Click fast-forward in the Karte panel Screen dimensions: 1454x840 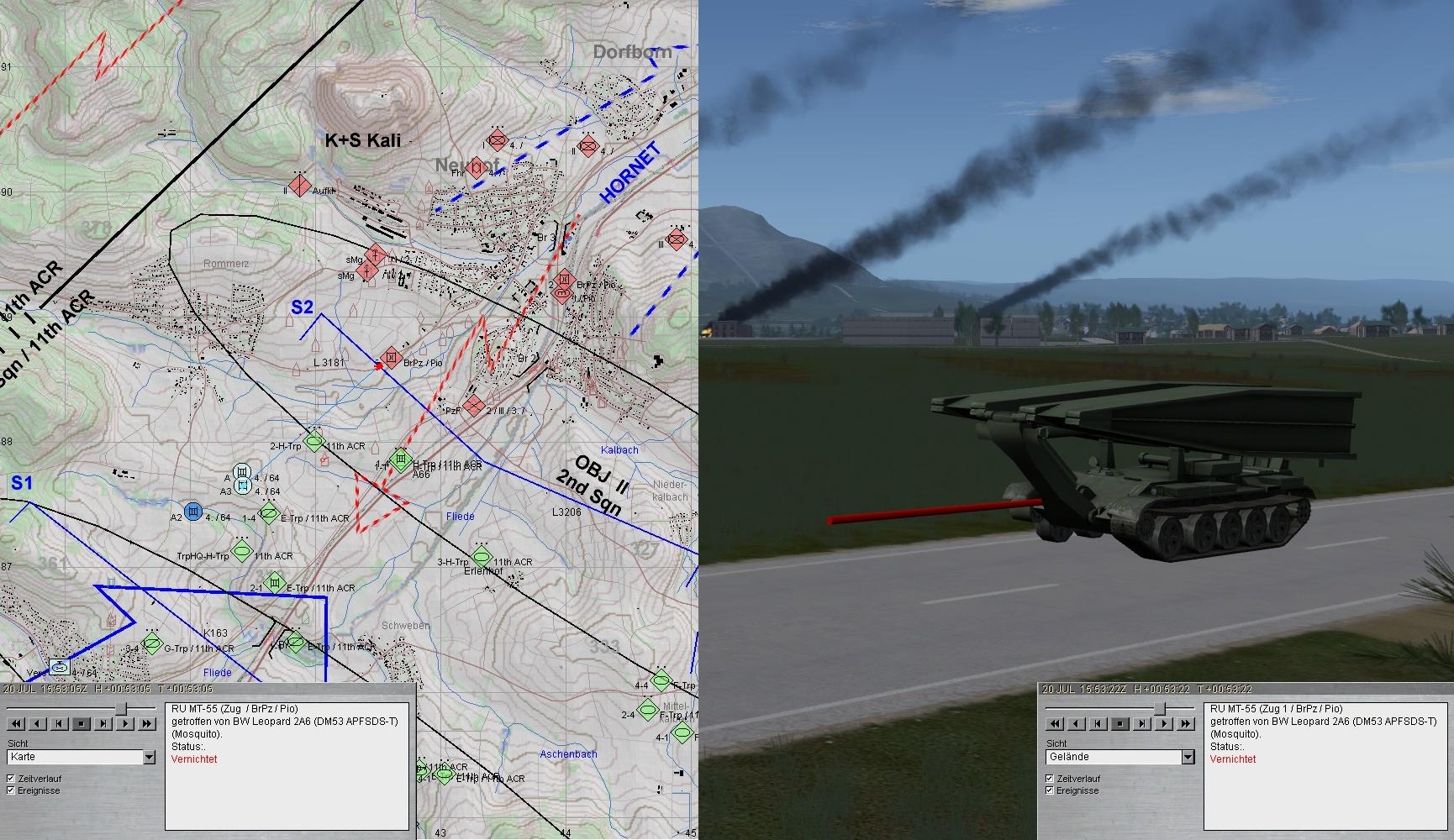(x=147, y=723)
